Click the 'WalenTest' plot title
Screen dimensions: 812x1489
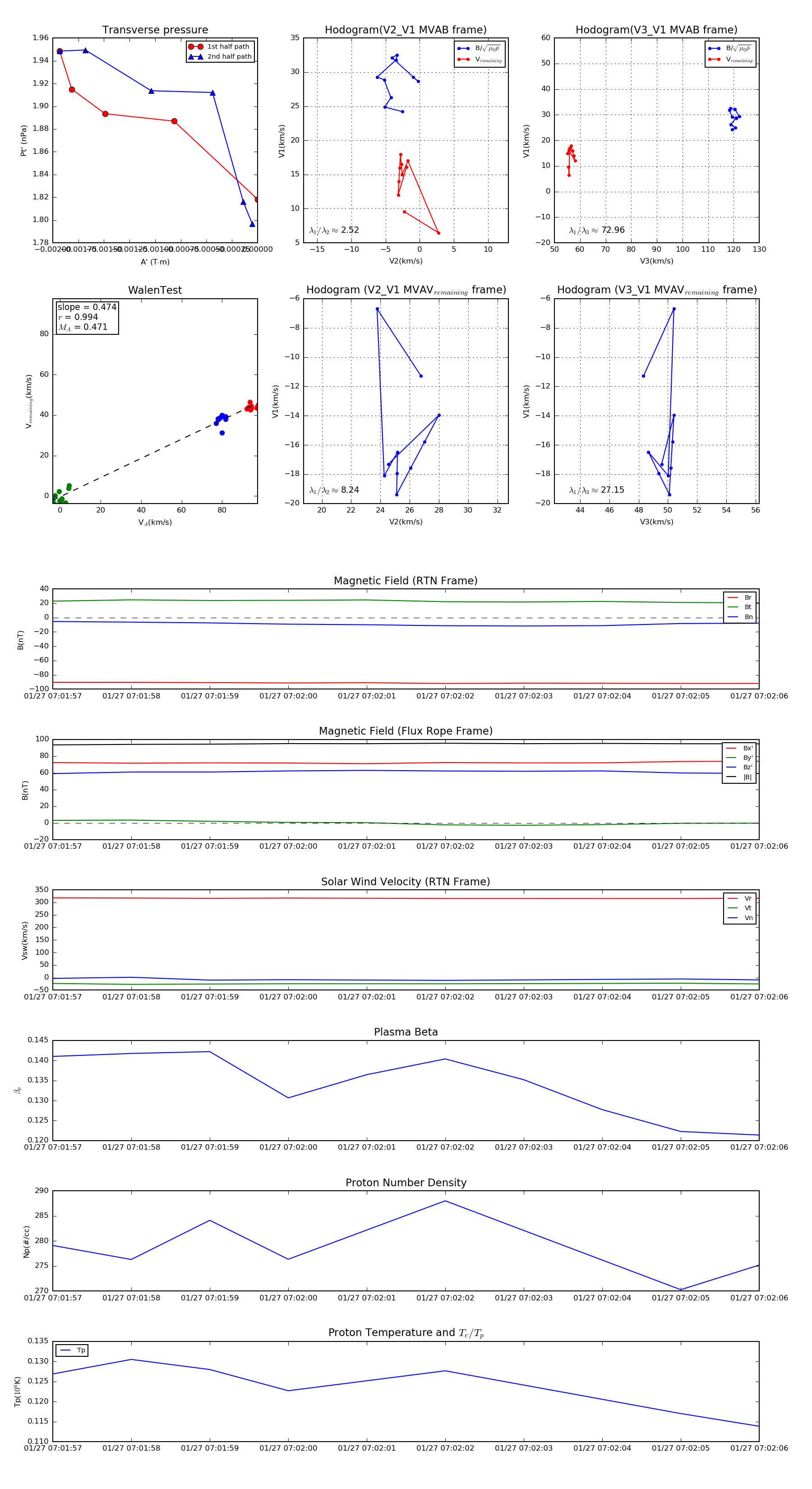click(x=155, y=290)
